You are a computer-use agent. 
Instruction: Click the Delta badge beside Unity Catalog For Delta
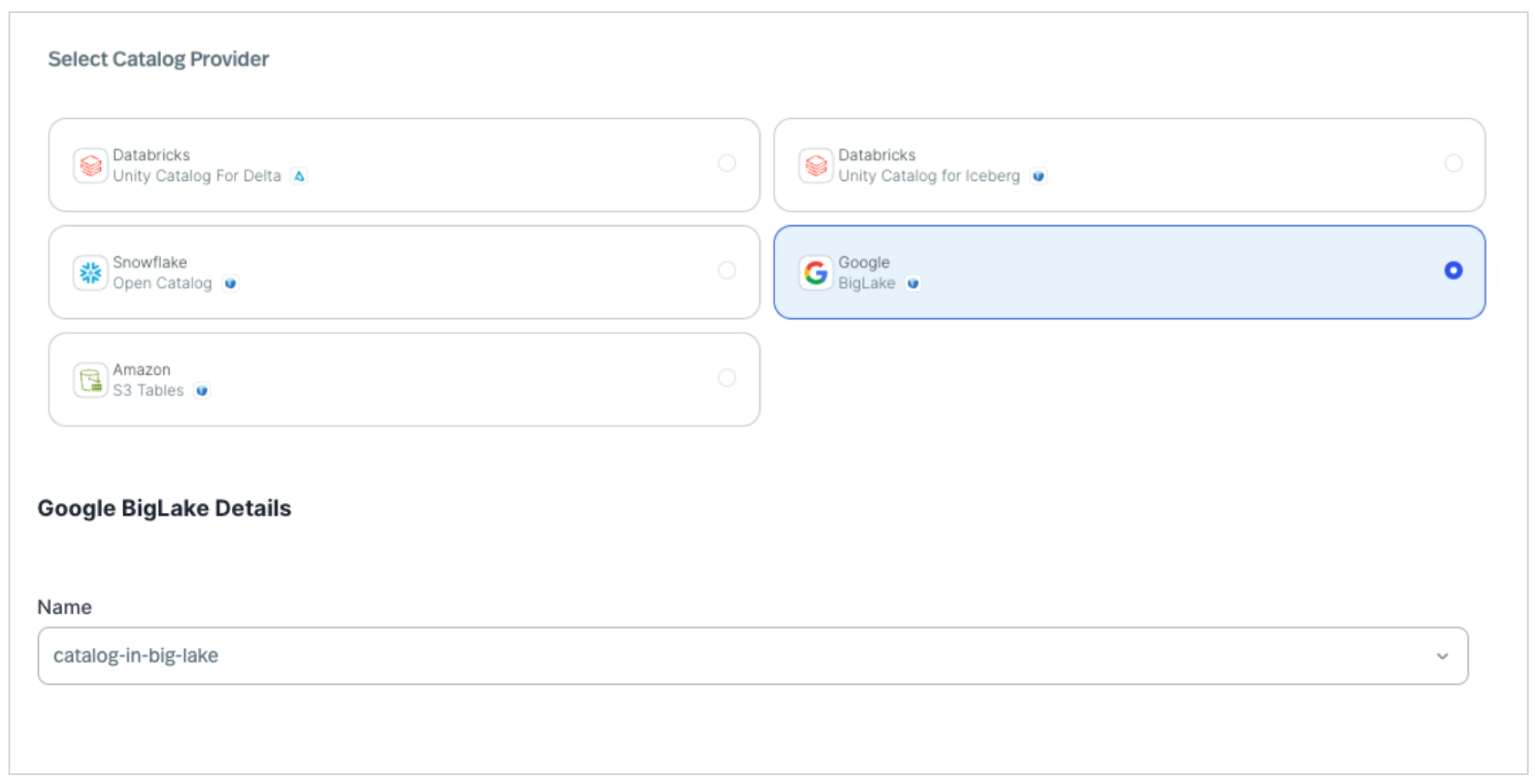(x=299, y=176)
